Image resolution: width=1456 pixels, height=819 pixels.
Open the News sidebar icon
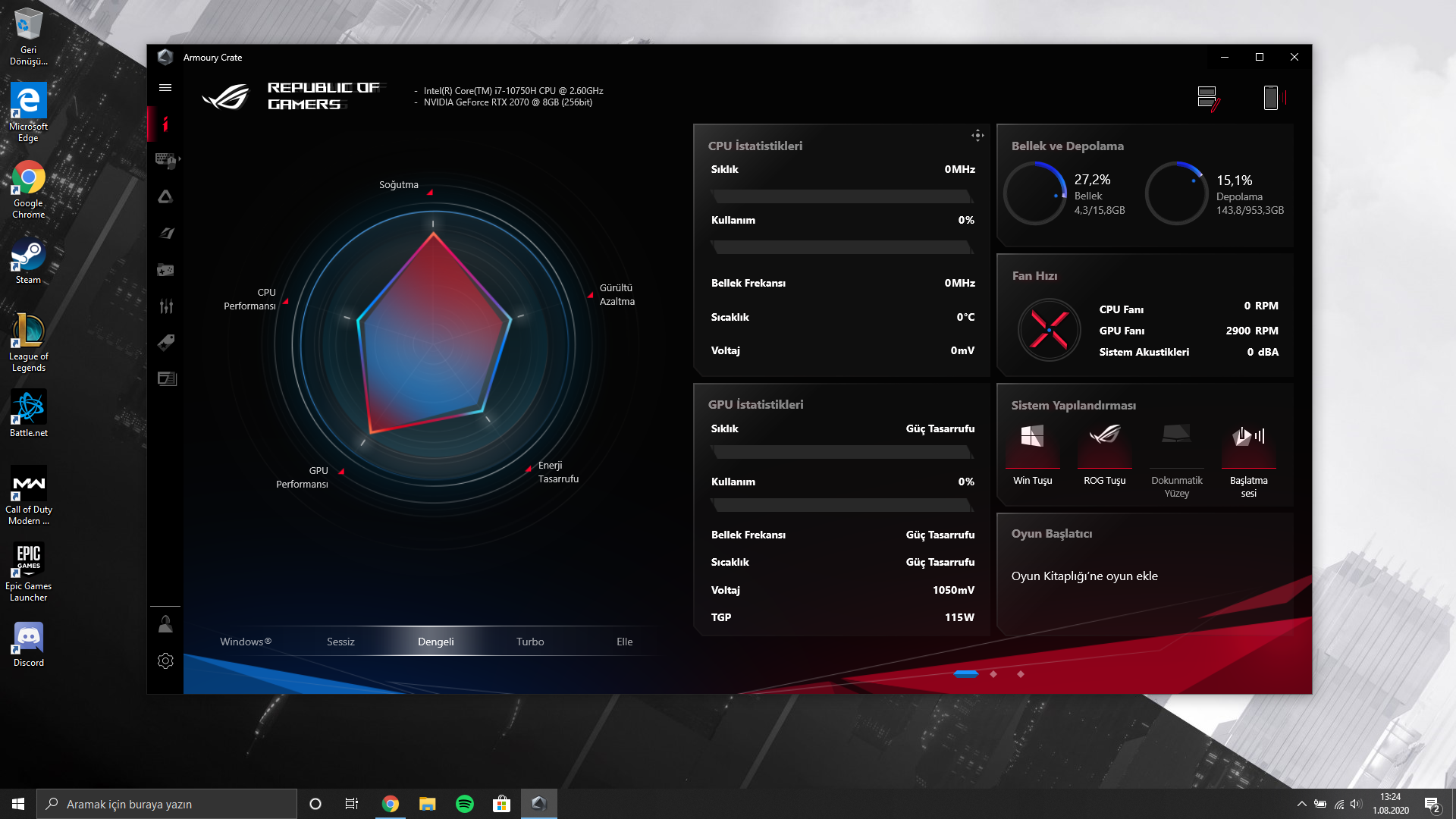coord(167,378)
